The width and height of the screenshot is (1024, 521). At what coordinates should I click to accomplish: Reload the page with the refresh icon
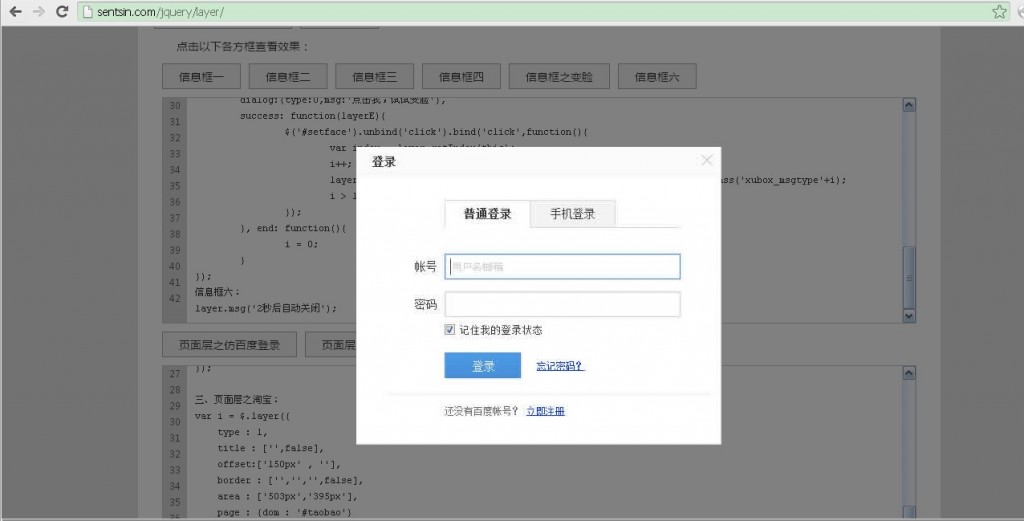[61, 12]
